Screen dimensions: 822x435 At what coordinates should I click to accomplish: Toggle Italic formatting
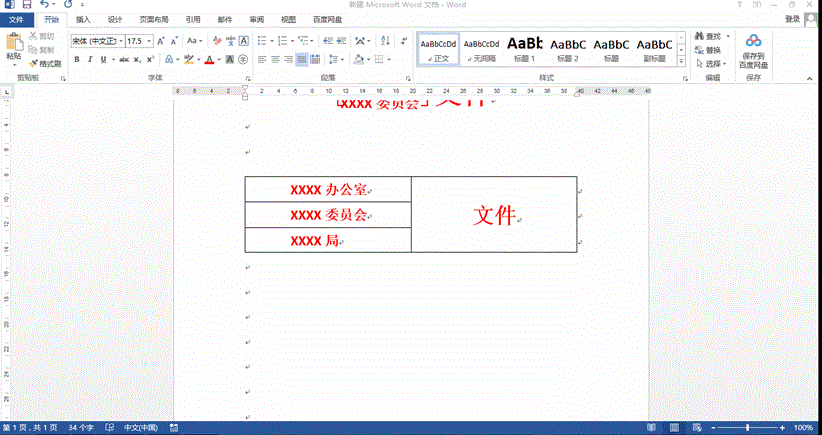tap(90, 60)
